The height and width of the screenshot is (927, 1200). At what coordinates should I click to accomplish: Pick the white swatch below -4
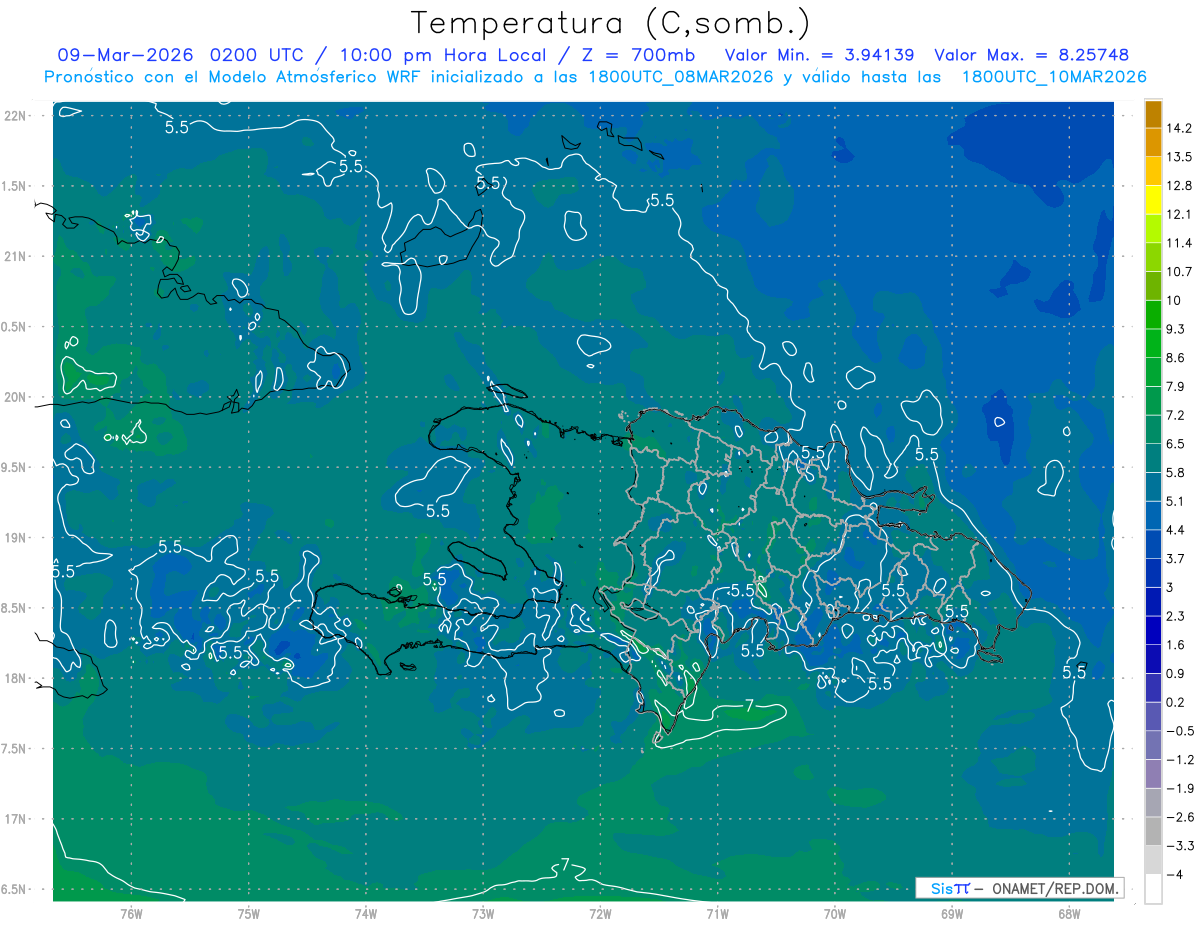(x=1153, y=889)
